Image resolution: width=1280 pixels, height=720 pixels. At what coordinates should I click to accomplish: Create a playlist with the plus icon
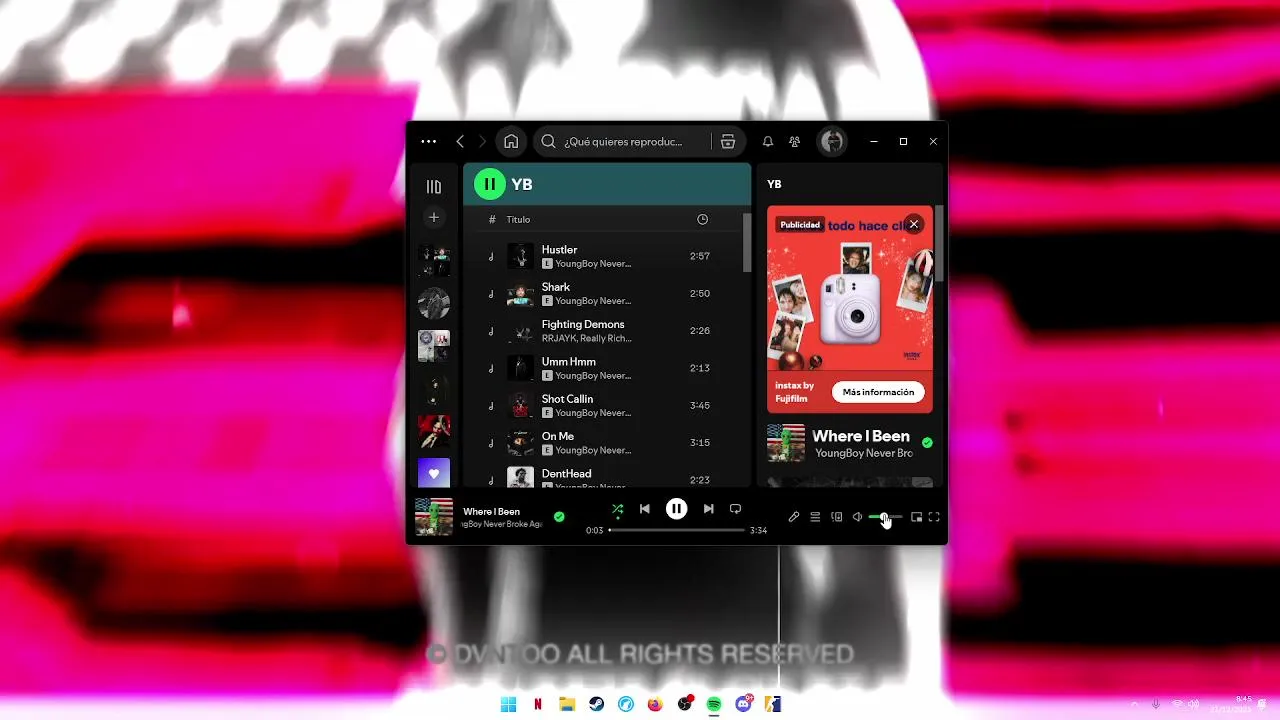click(434, 217)
